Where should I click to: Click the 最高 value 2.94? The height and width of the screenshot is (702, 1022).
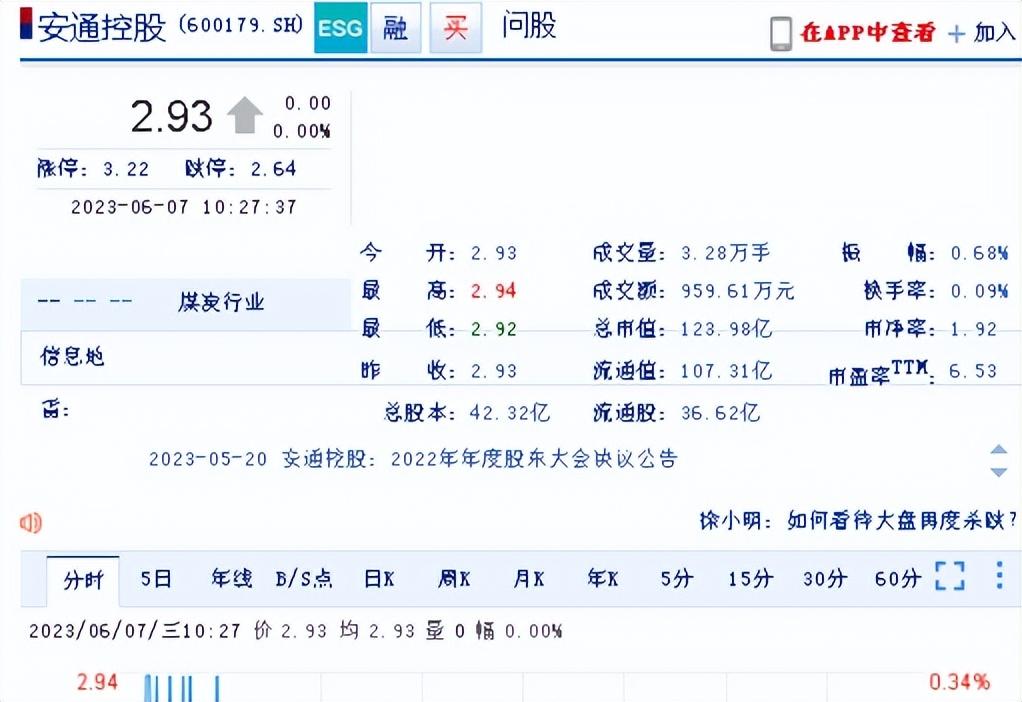494,291
